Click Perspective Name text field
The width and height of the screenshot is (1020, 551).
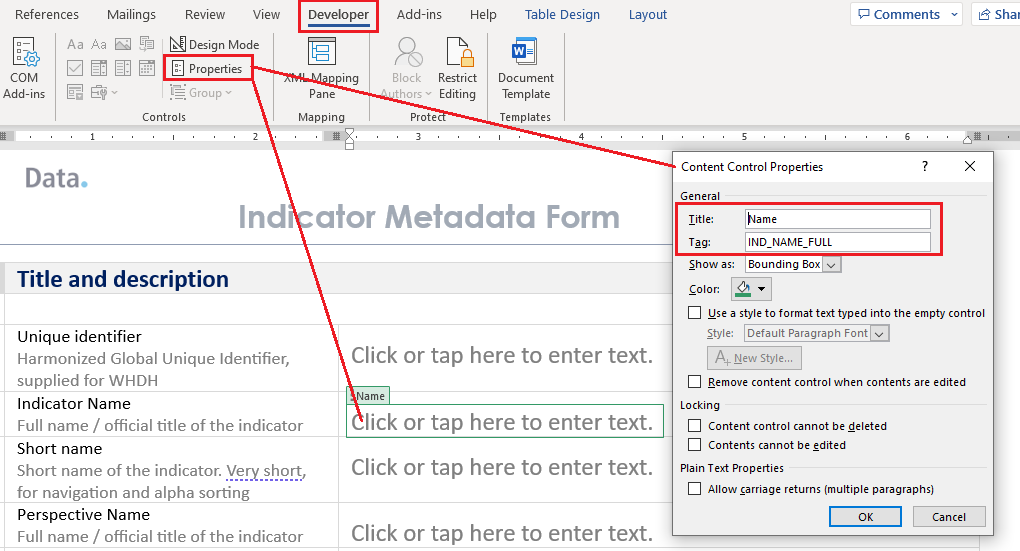pos(502,533)
